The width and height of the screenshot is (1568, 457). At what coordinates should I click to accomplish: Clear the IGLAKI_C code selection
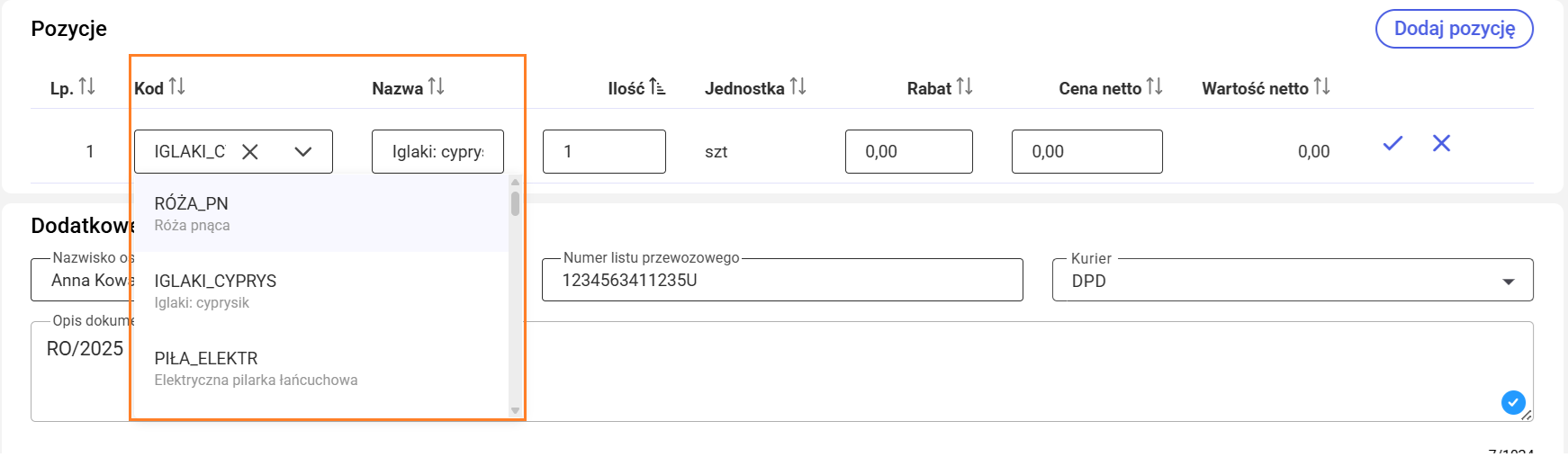tap(250, 152)
